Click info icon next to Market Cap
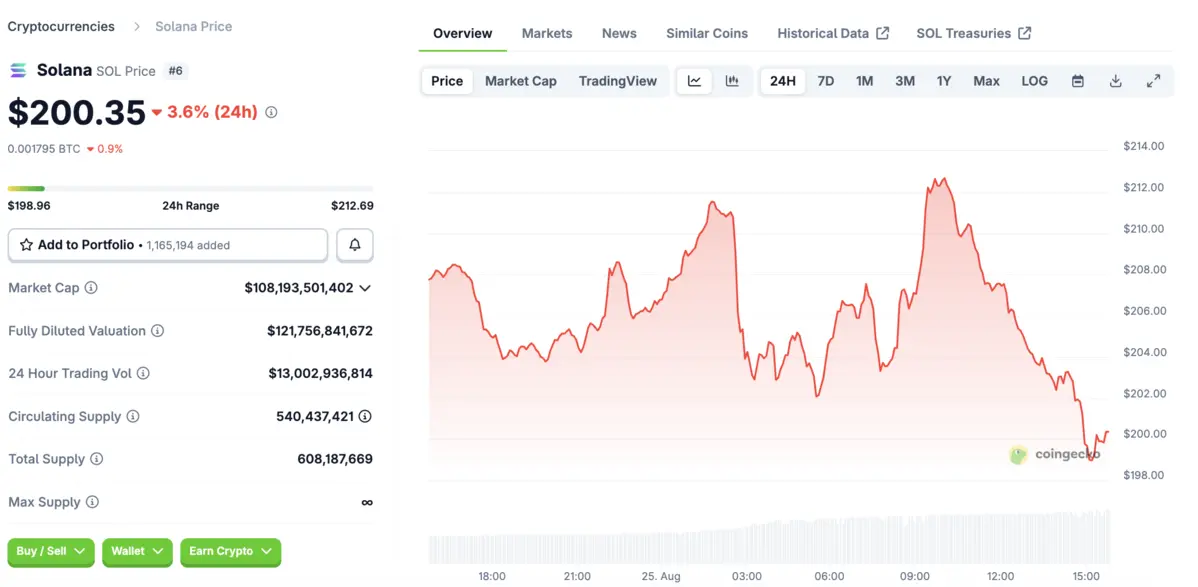The height and width of the screenshot is (587, 1198). pos(91,288)
